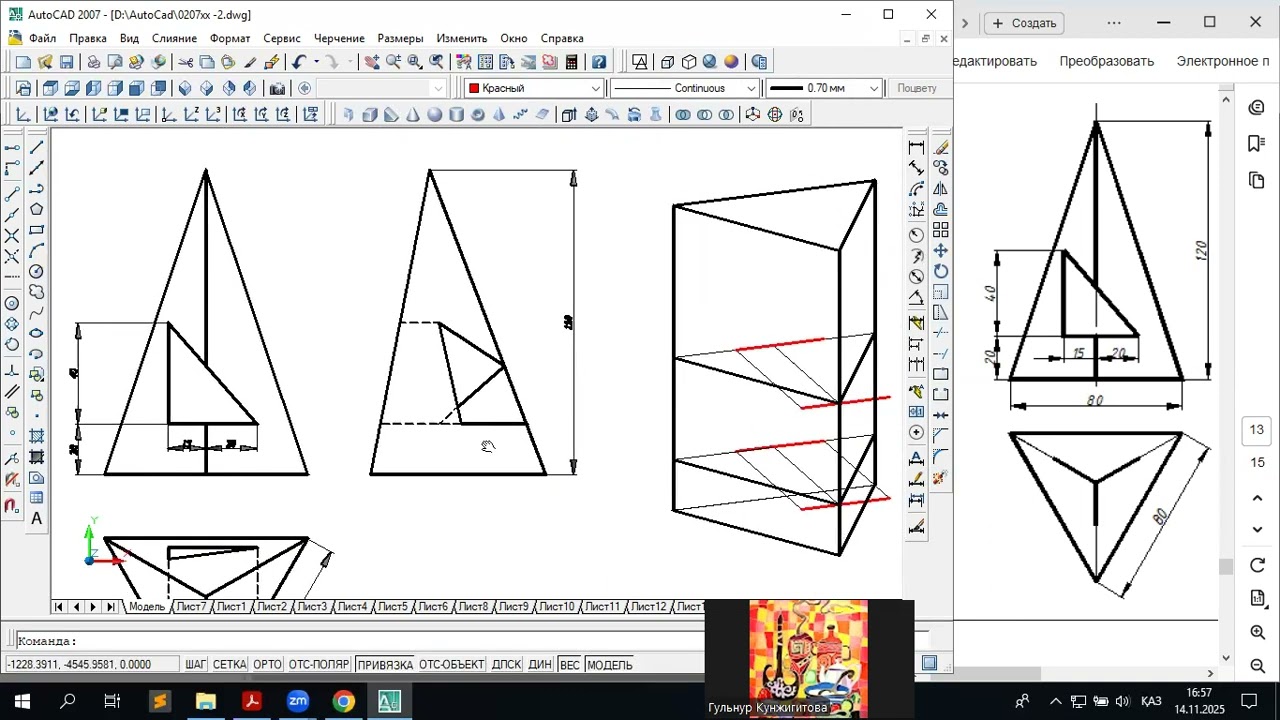1280x720 pixels.
Task: Select the Cone solid tool
Action: coord(413,115)
